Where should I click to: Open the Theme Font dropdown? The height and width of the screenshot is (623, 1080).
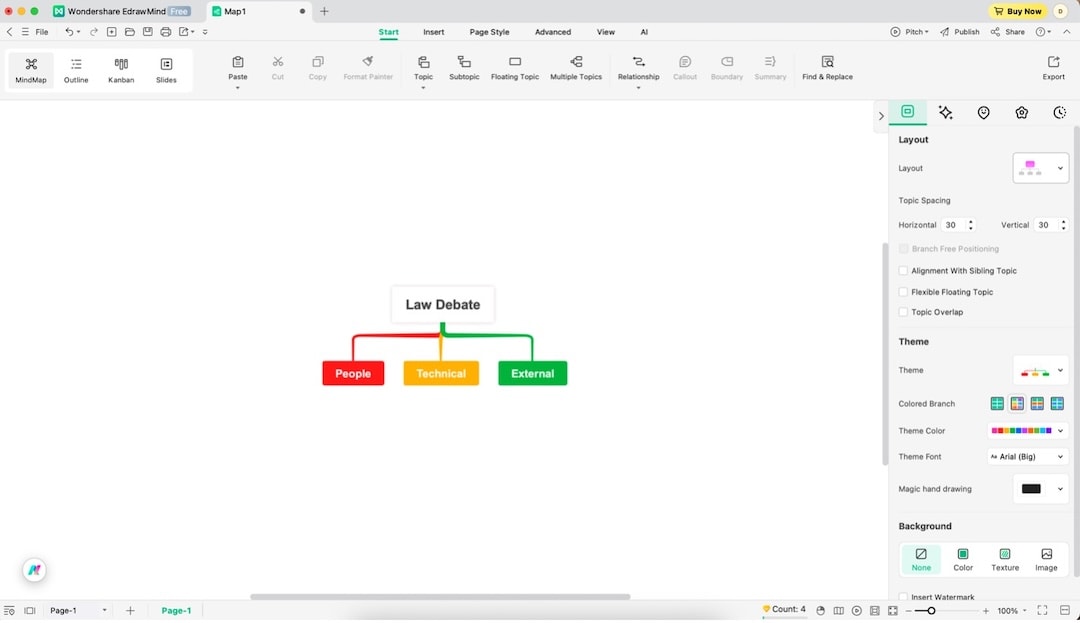(1027, 456)
